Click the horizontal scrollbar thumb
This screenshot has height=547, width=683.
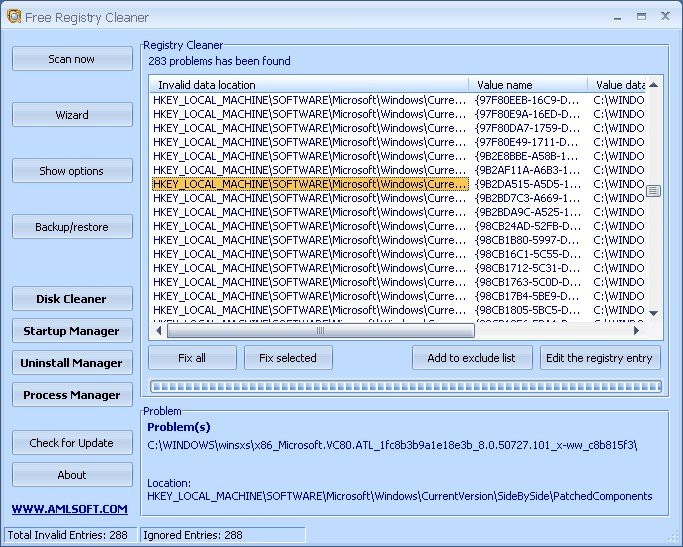click(321, 331)
